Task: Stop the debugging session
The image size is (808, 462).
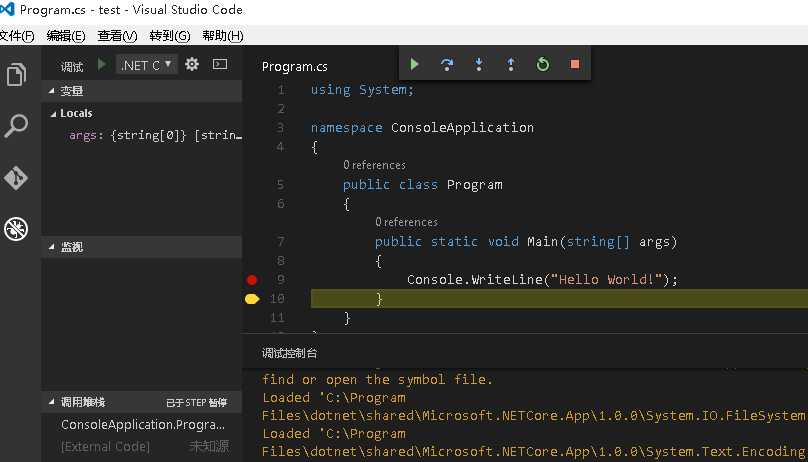Action: 575,64
